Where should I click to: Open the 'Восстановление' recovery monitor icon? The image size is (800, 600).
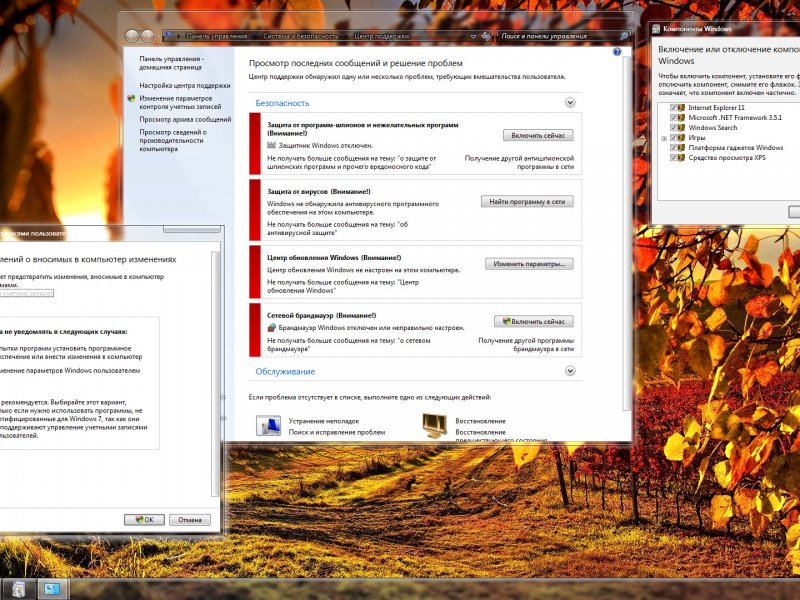434,426
